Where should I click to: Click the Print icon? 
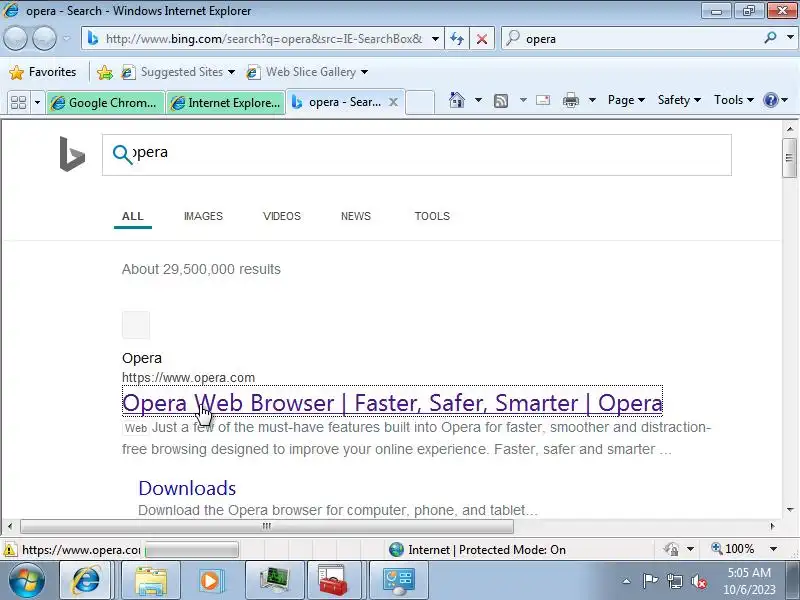570,100
